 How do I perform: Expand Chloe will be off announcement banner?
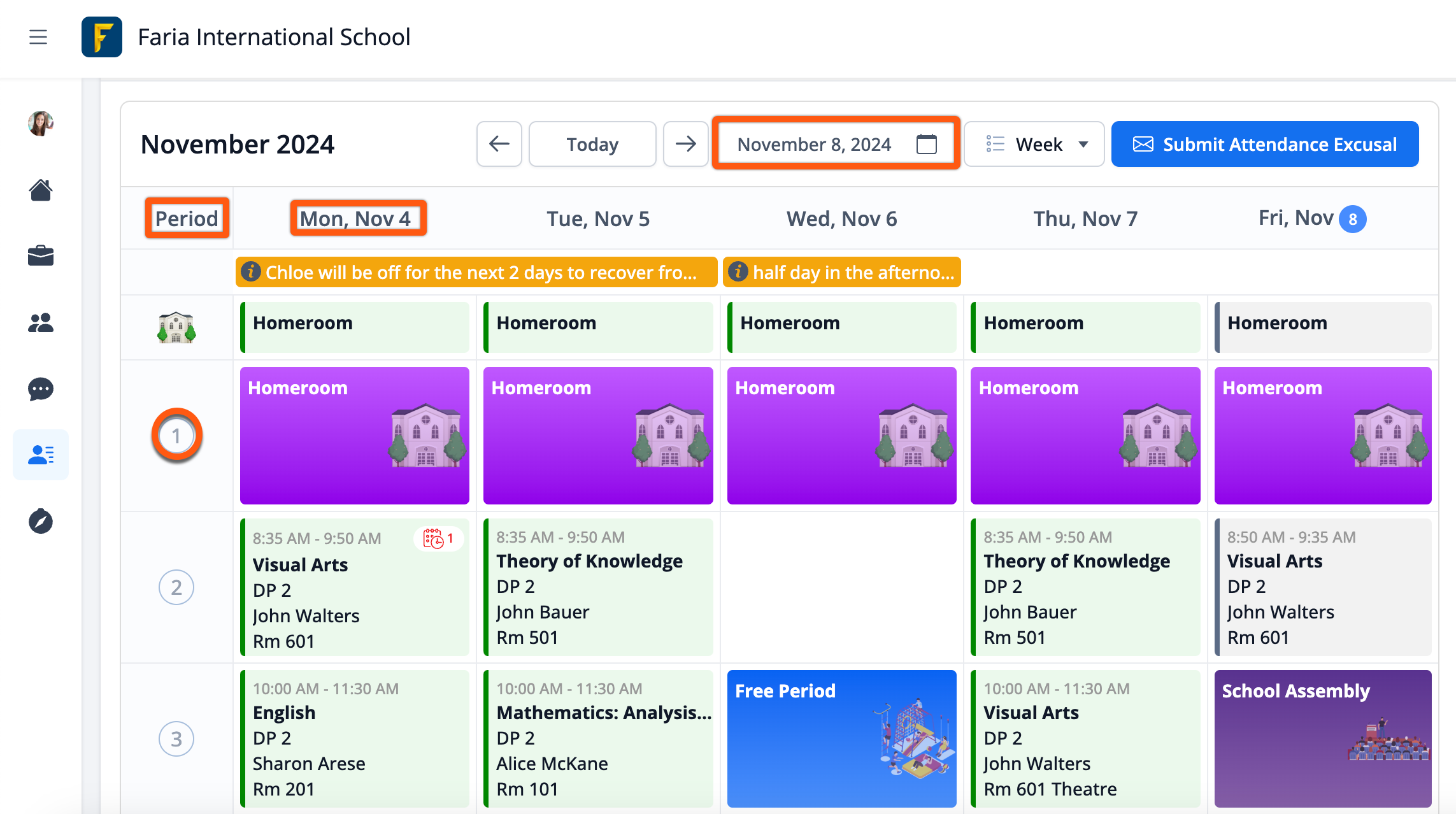(476, 273)
